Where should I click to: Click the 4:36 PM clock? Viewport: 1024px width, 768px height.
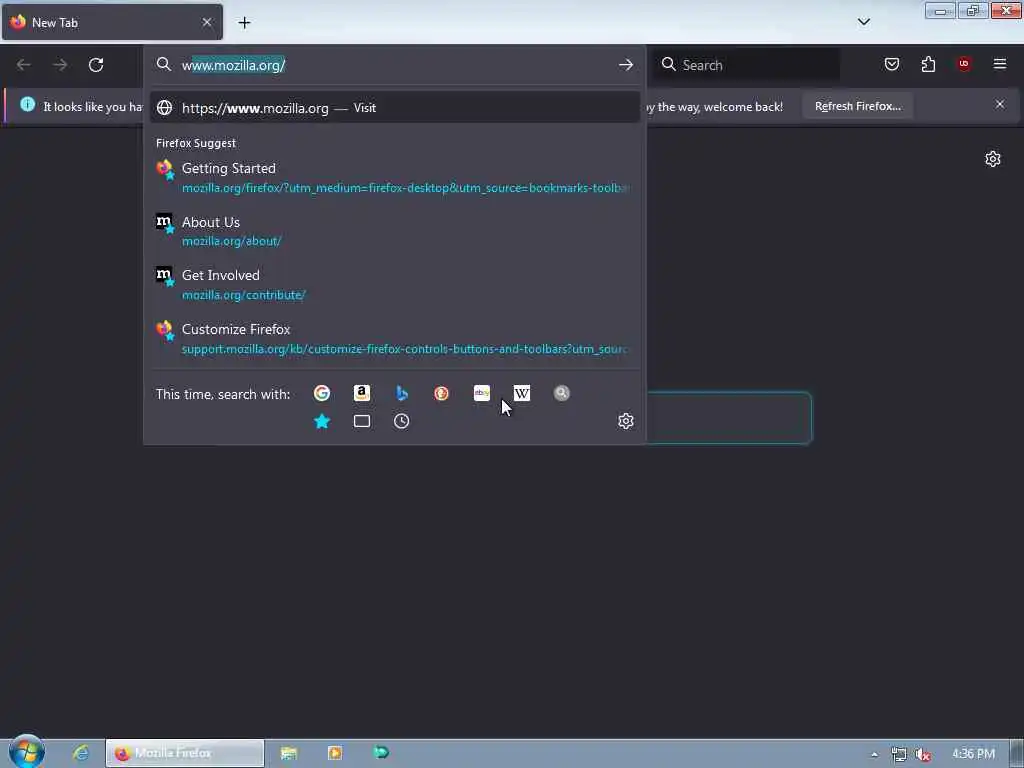coord(973,754)
